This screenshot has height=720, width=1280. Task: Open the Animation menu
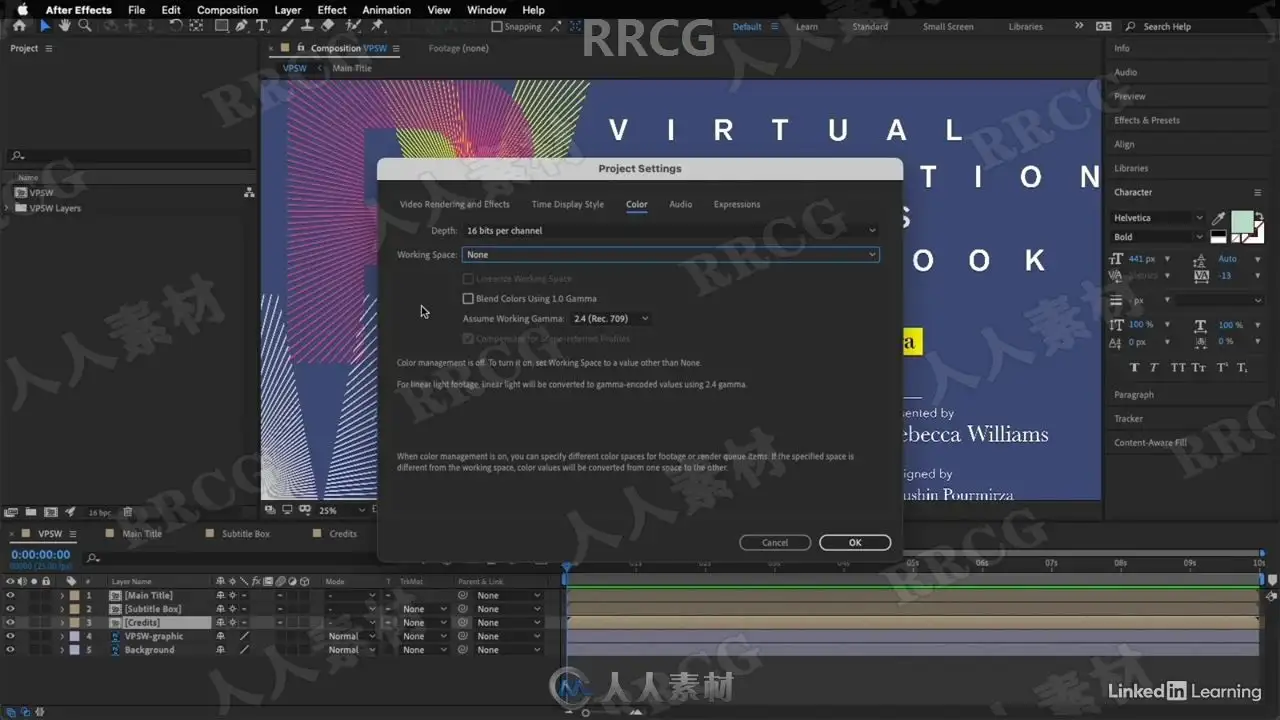(387, 10)
